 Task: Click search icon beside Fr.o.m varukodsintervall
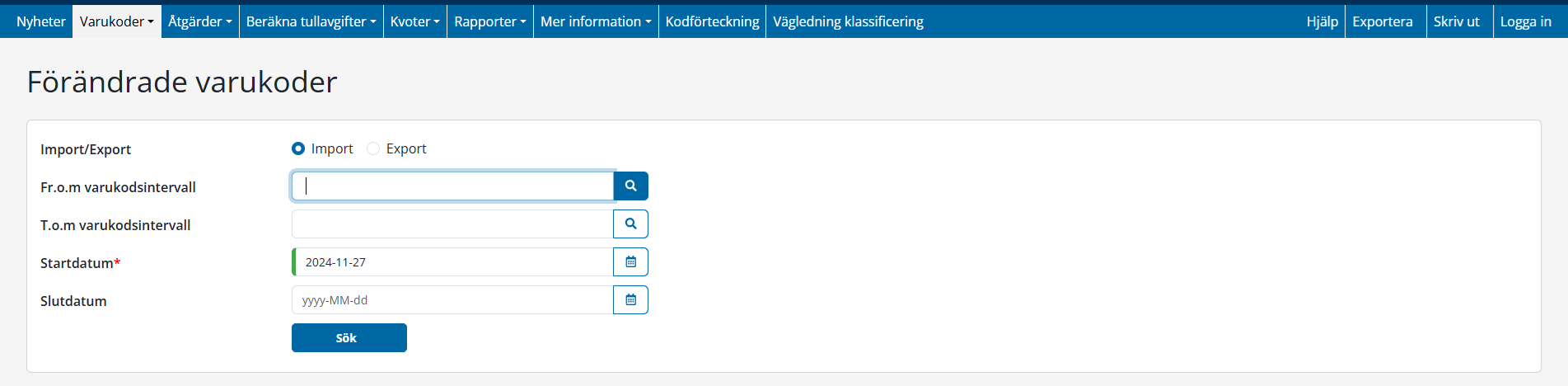click(x=630, y=186)
